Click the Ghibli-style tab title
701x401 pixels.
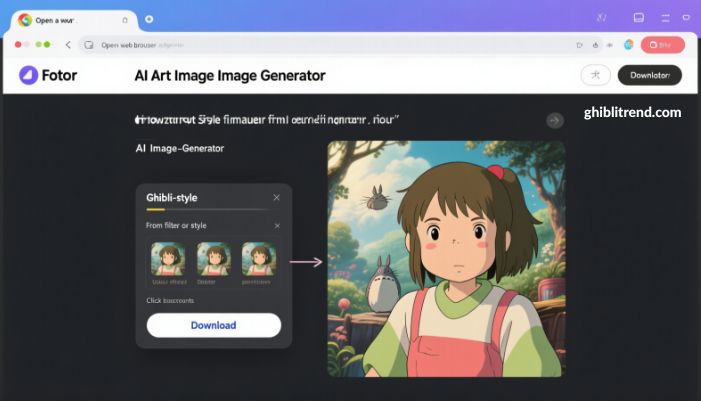(172, 198)
